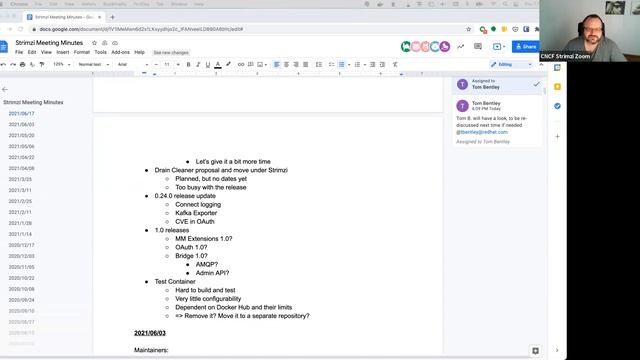The image size is (640, 360).
Task: Open the Help menu
Action: [x=140, y=52]
